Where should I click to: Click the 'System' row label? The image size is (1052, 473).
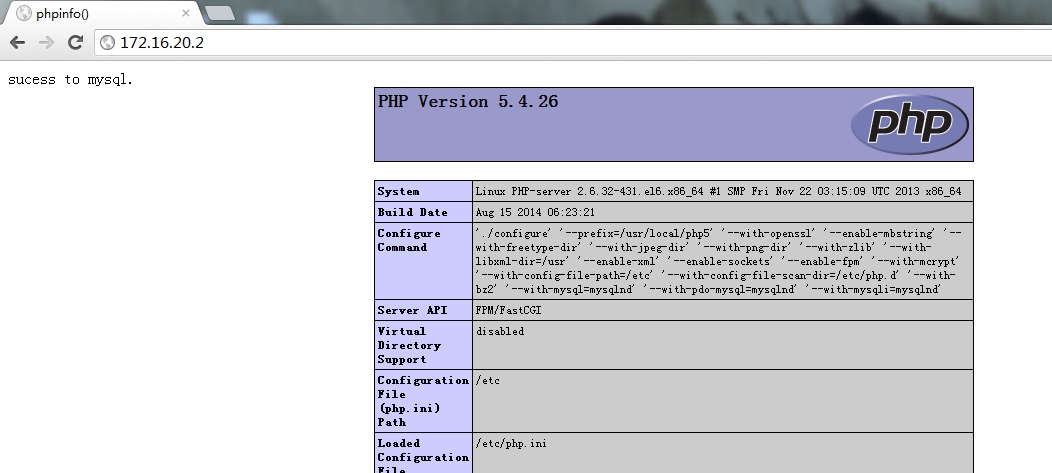point(398,191)
